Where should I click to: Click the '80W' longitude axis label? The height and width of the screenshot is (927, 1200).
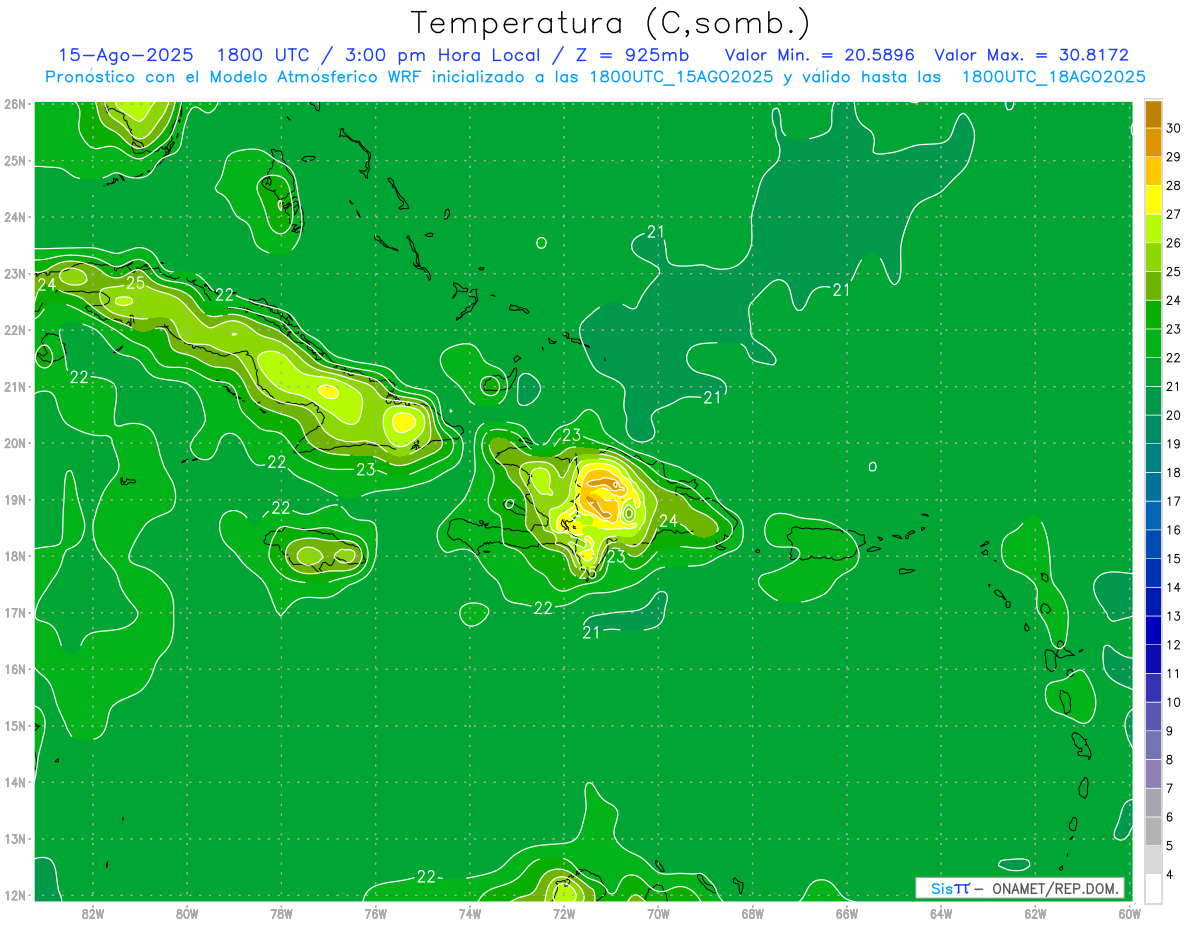coord(186,912)
